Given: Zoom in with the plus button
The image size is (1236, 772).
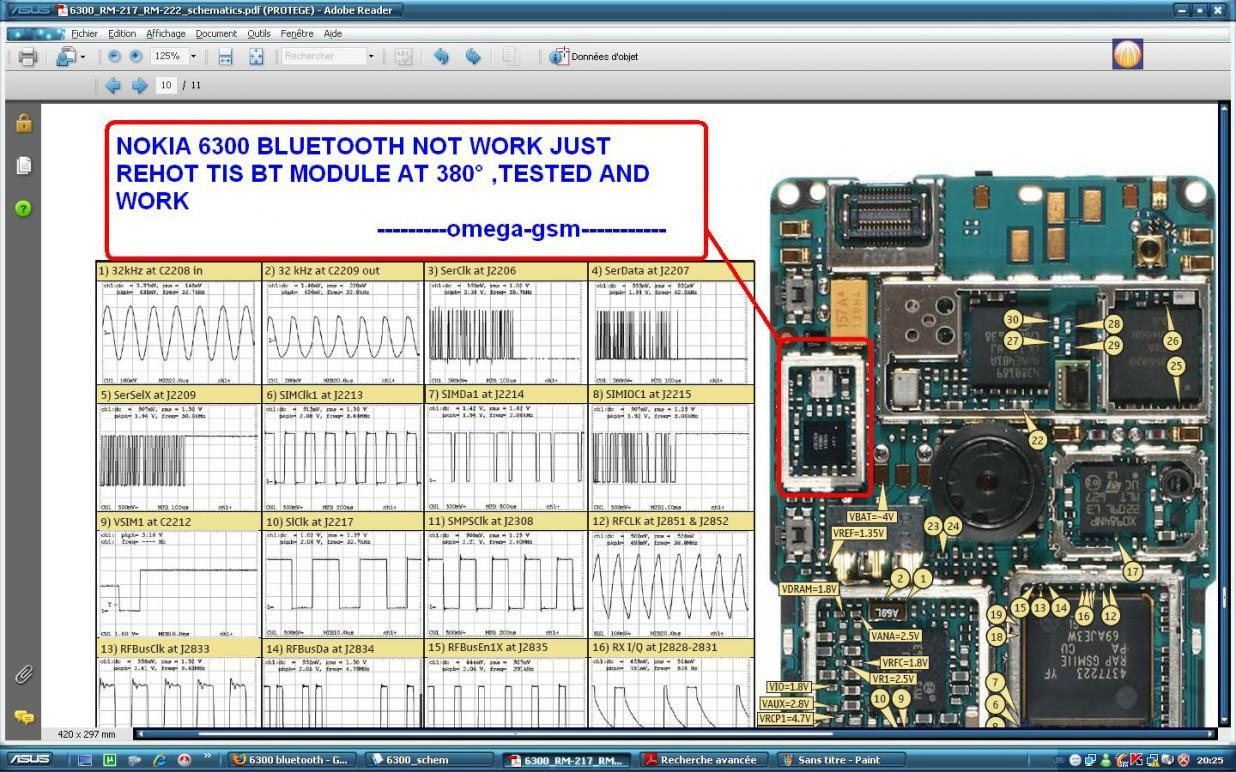Looking at the screenshot, I should click(x=136, y=57).
